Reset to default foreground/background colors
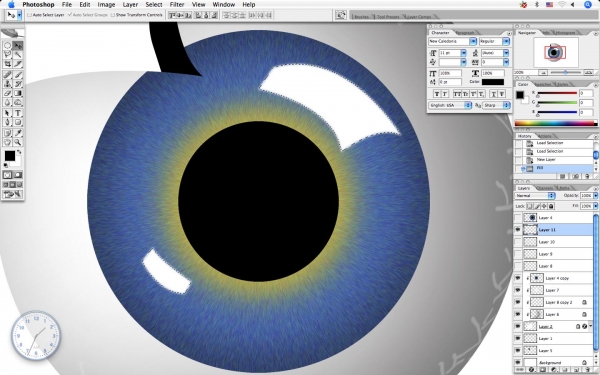Screen dimensions: 600x375 [x=6, y=165]
